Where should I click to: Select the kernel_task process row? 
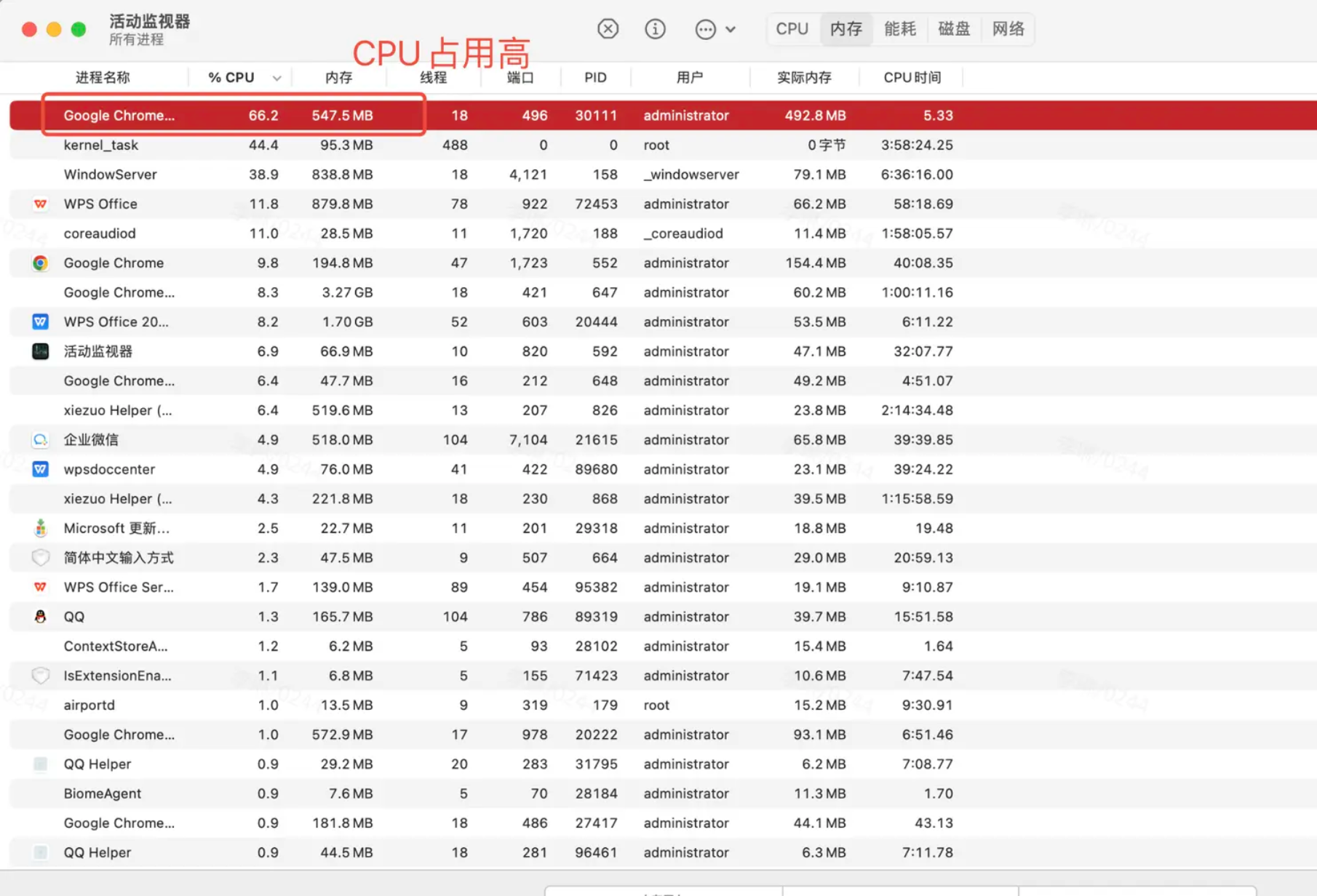click(663, 145)
